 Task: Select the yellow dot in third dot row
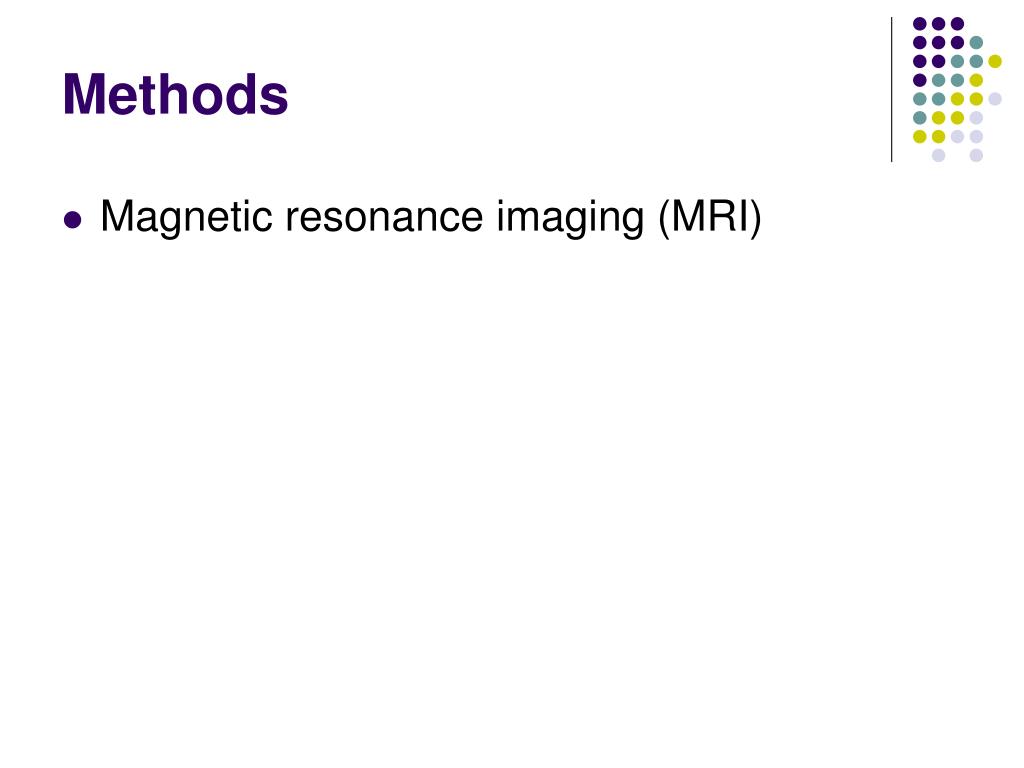click(x=995, y=61)
